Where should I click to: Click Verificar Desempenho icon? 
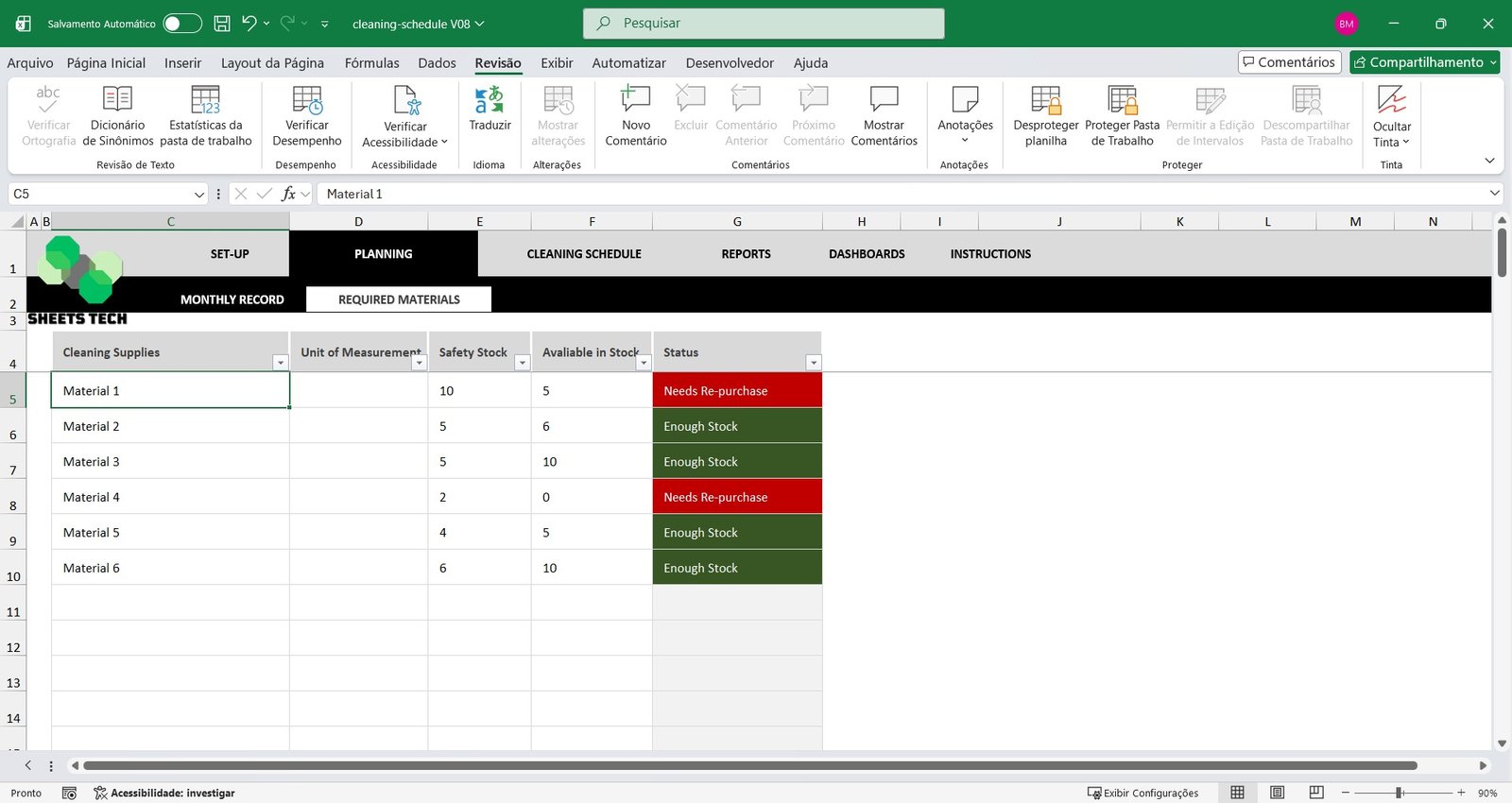click(306, 100)
